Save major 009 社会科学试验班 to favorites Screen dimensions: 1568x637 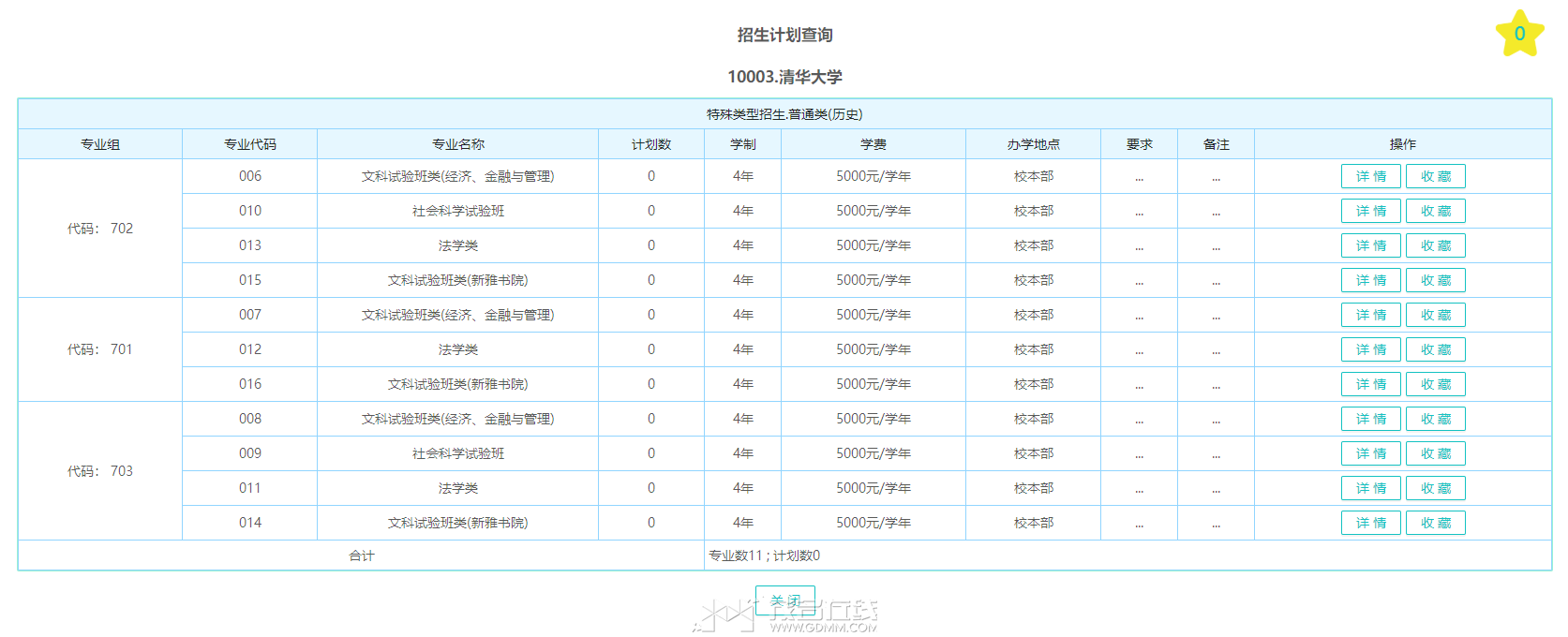[x=1436, y=453]
